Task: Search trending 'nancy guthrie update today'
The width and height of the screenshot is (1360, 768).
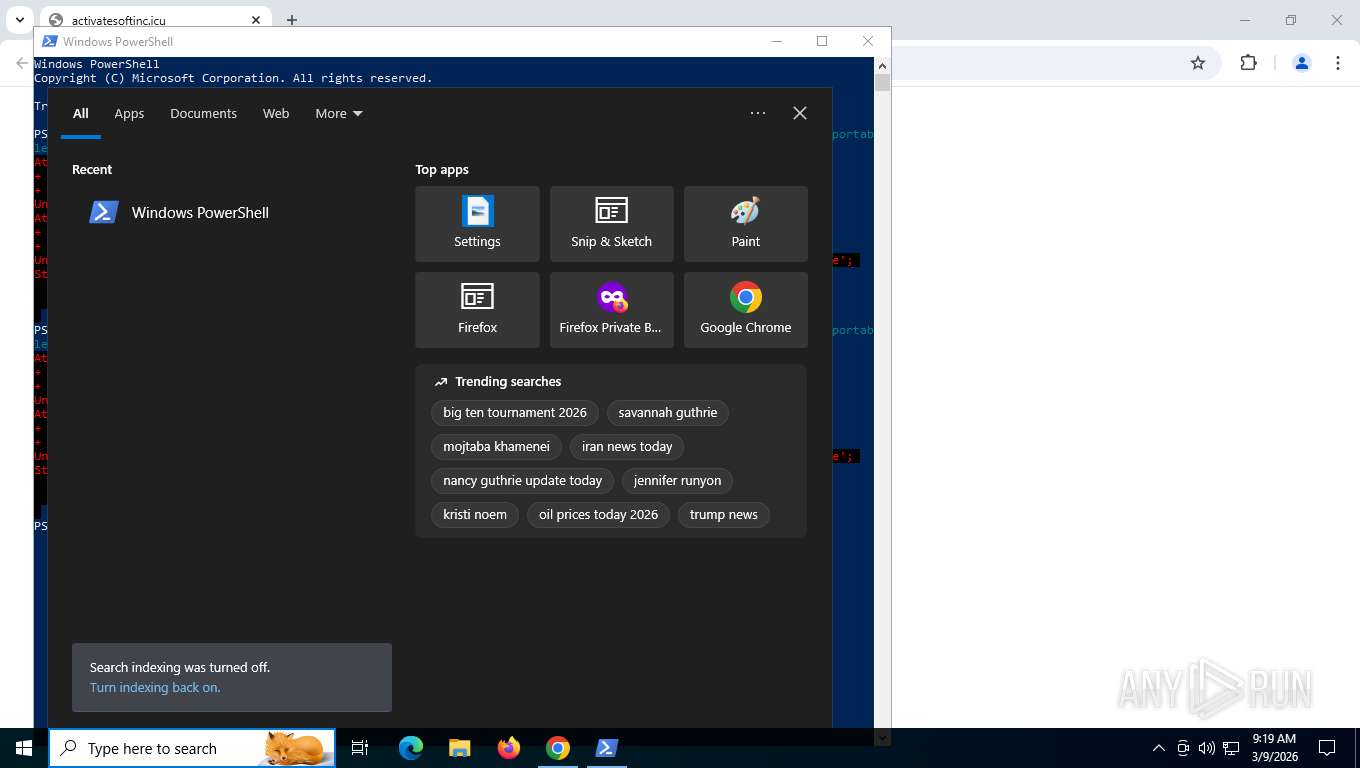Action: pyautogui.click(x=522, y=481)
